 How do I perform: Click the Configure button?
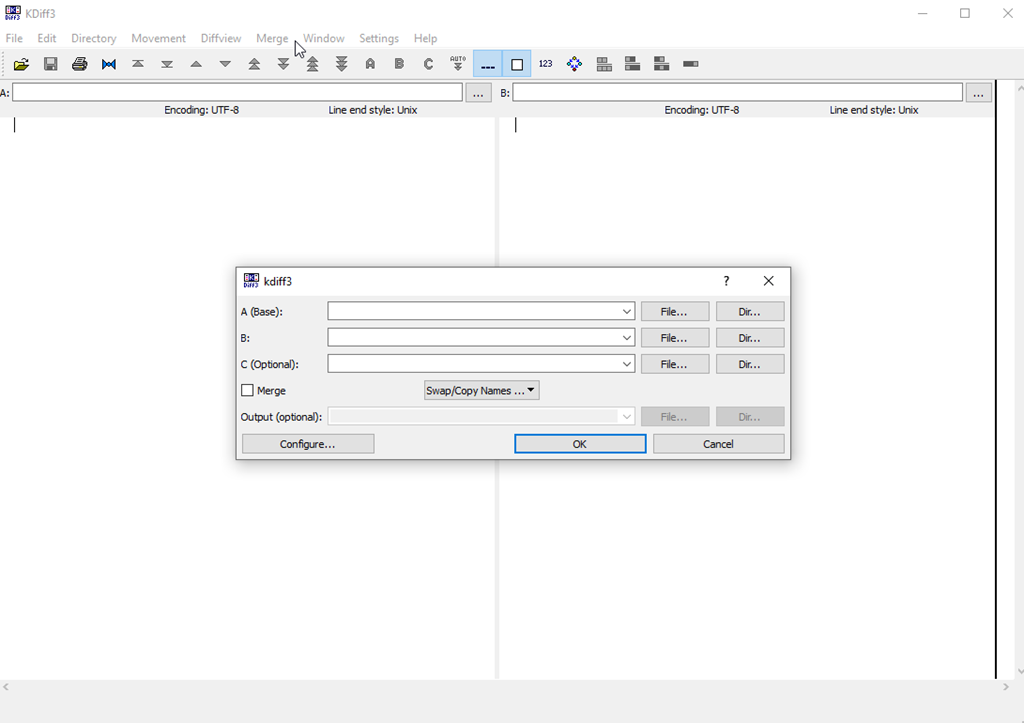[x=307, y=443]
